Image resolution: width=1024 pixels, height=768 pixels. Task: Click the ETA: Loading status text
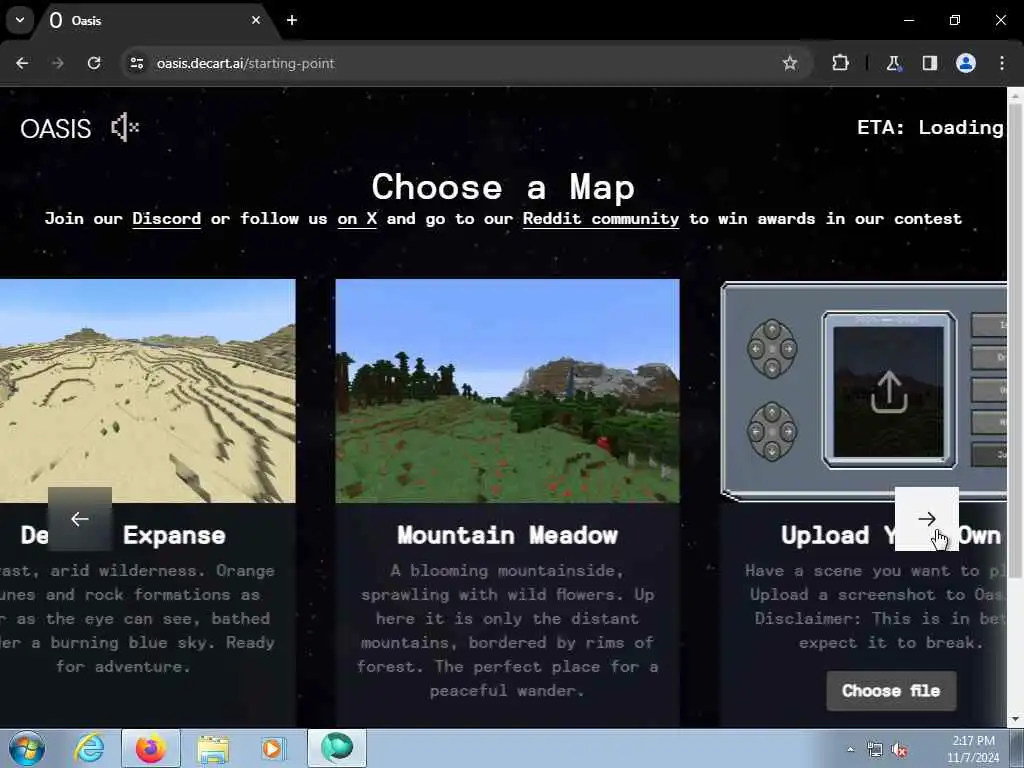click(x=930, y=127)
